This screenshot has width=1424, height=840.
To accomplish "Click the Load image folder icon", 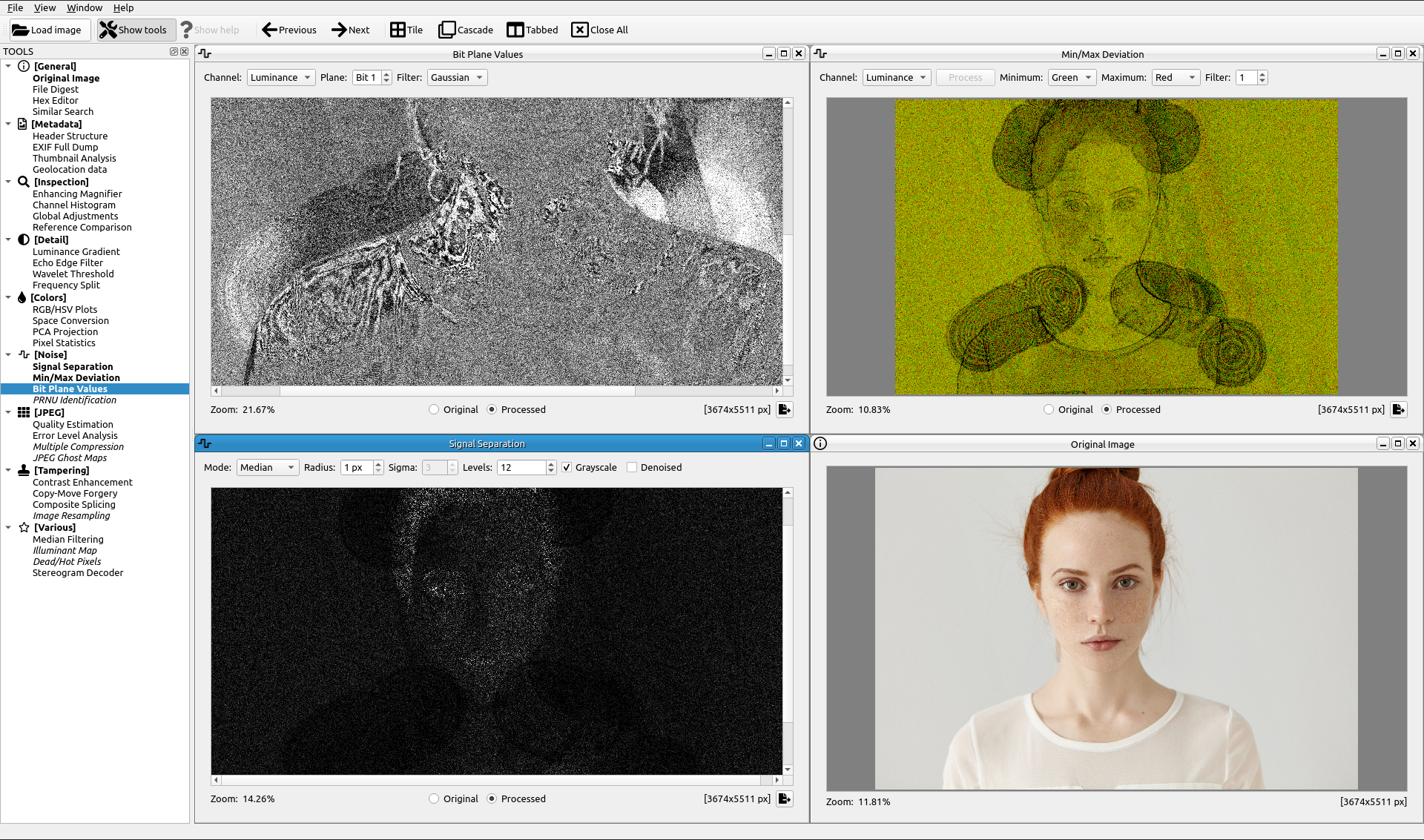I will point(20,30).
